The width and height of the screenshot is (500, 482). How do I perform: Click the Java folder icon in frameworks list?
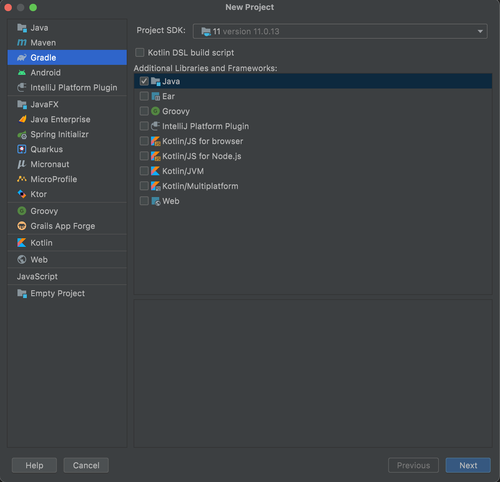tap(156, 81)
